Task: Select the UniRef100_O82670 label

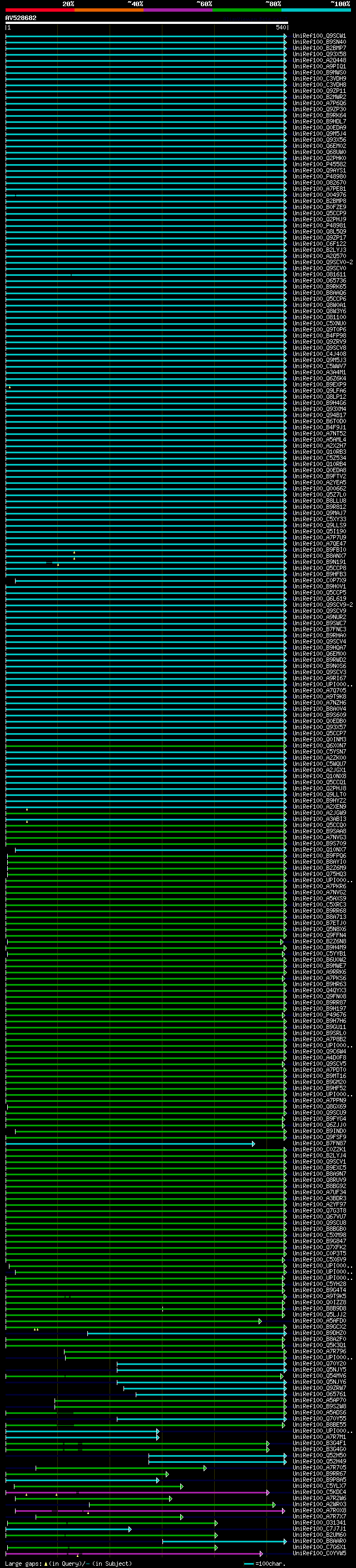Action: coord(319,182)
